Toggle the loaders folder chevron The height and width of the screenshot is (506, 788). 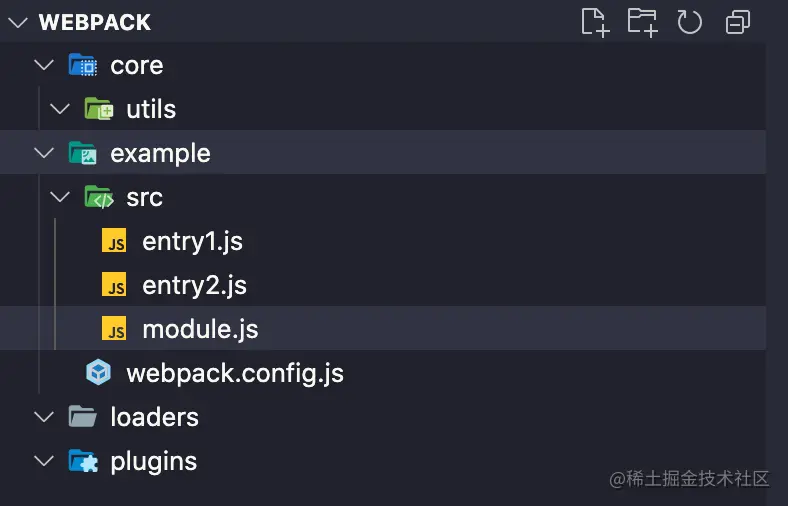[x=43, y=417]
